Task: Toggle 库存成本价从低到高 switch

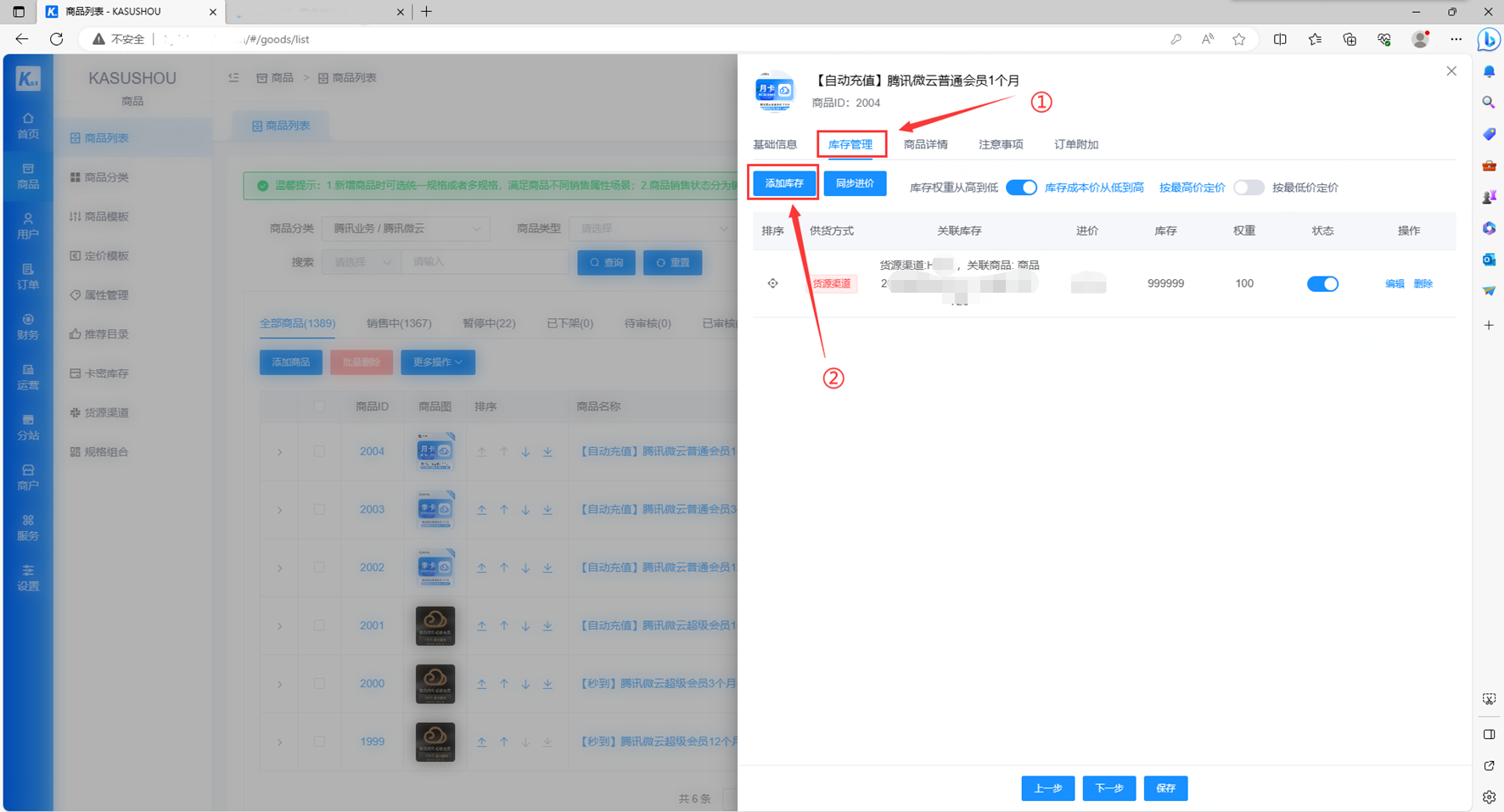Action: pos(1021,188)
